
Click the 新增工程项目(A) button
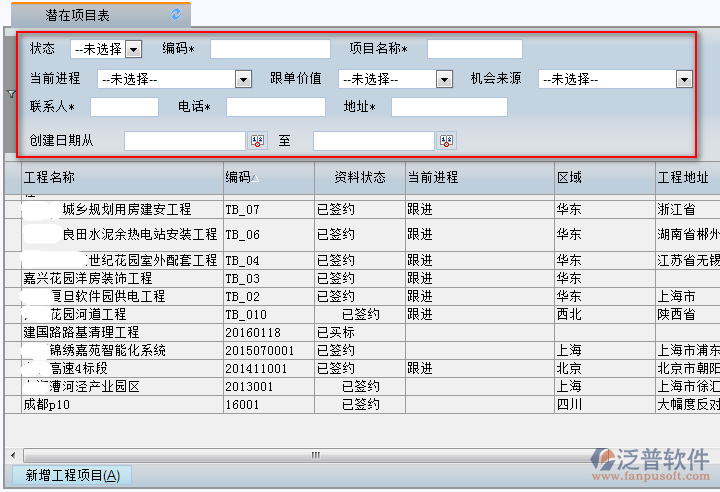click(x=72, y=476)
